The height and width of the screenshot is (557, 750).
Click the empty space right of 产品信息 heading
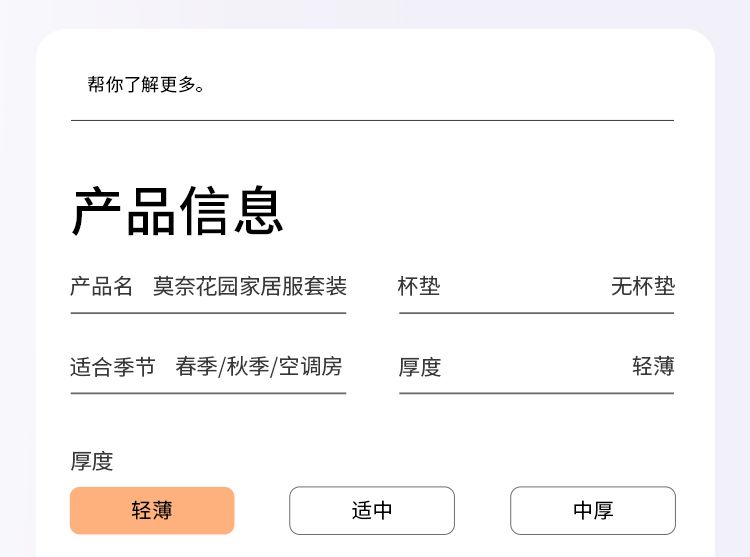(480, 211)
